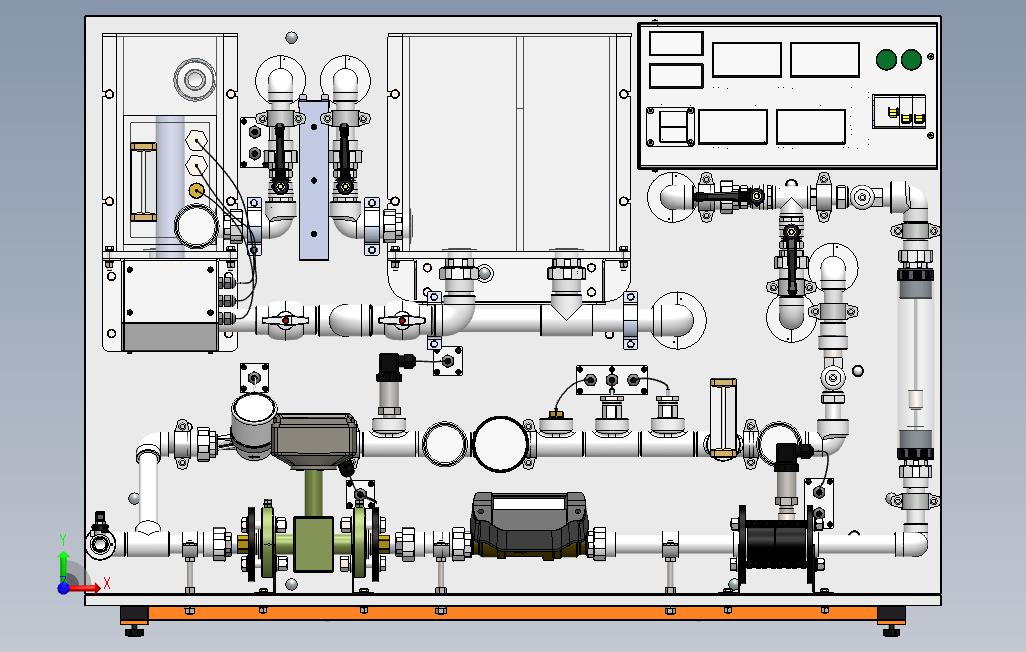Select the upper-right large display on panel
The image size is (1026, 652).
[824, 60]
